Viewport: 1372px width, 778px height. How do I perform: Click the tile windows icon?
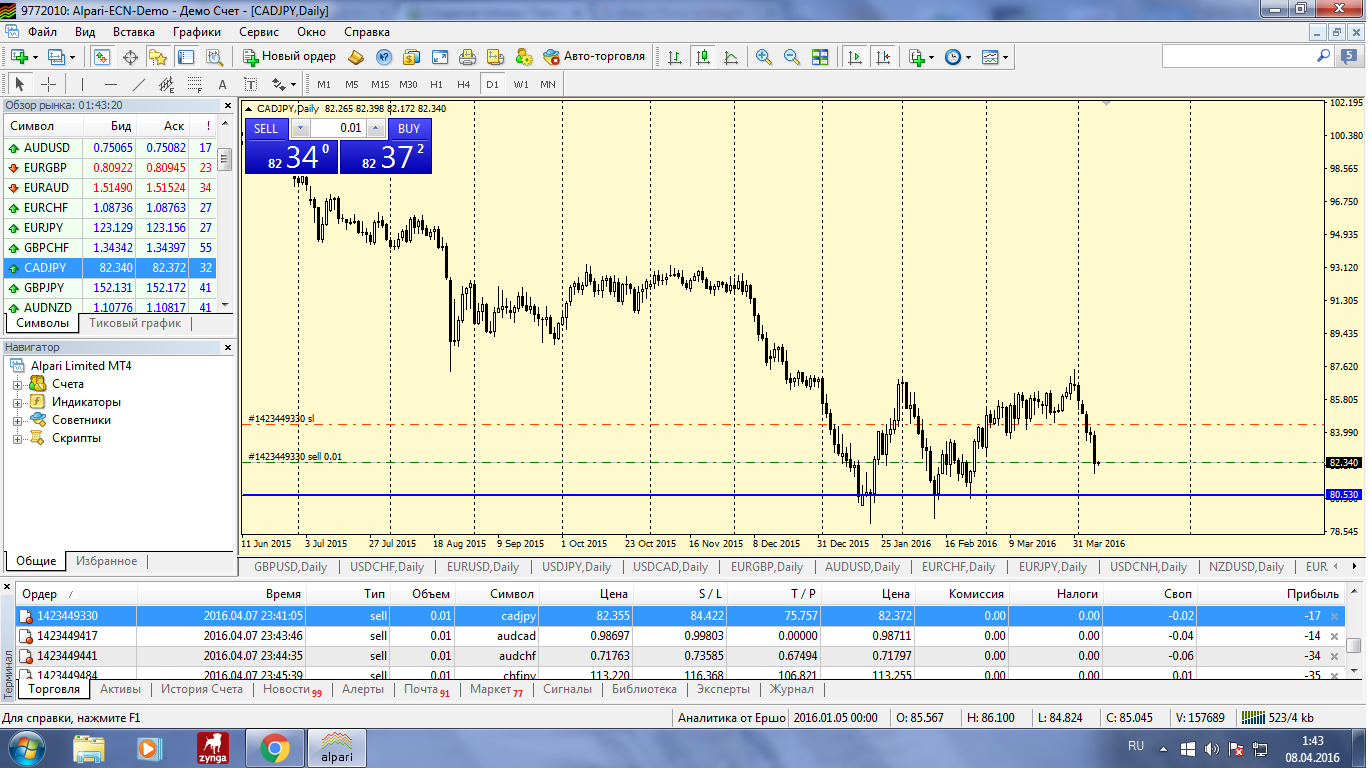[x=820, y=57]
